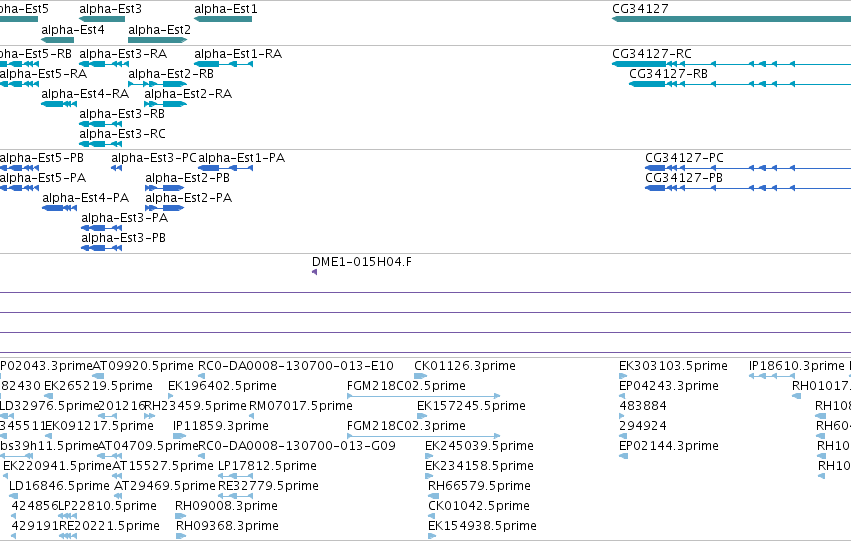Select the alpha-Est1 gene bar
Image resolution: width=851 pixels, height=541 pixels.
pos(223,19)
